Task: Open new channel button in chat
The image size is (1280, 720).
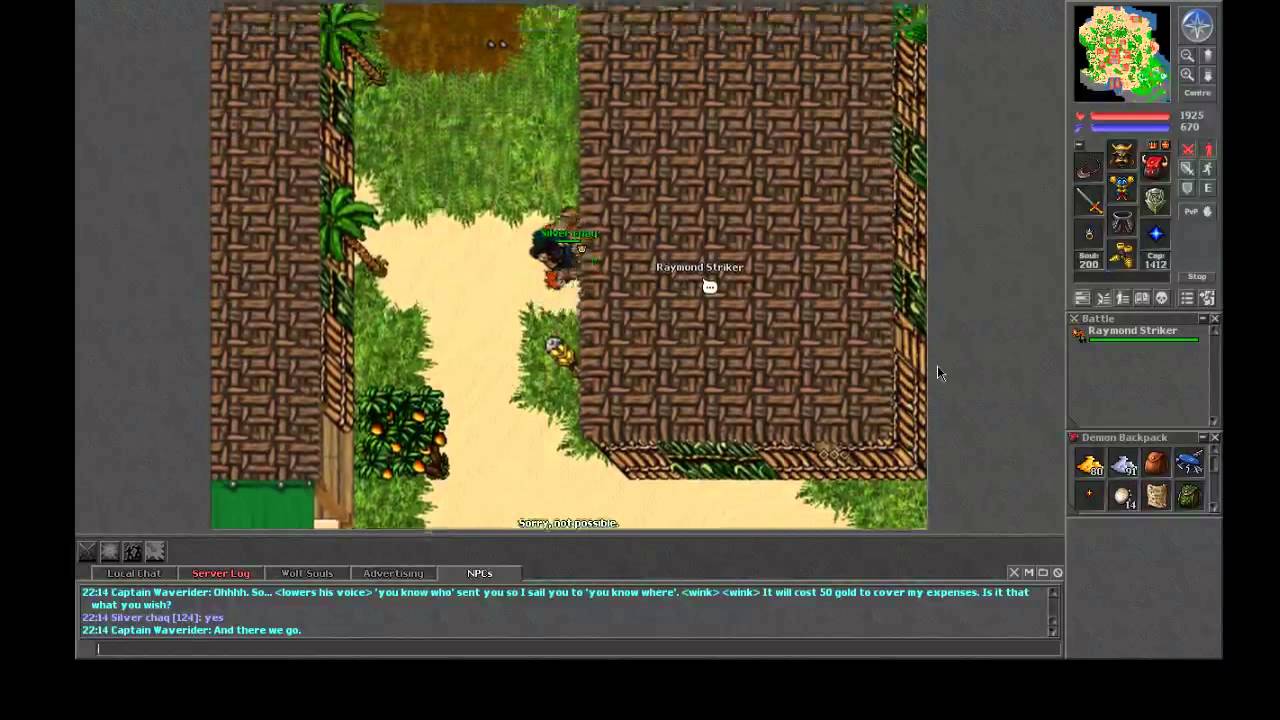Action: pos(1043,573)
